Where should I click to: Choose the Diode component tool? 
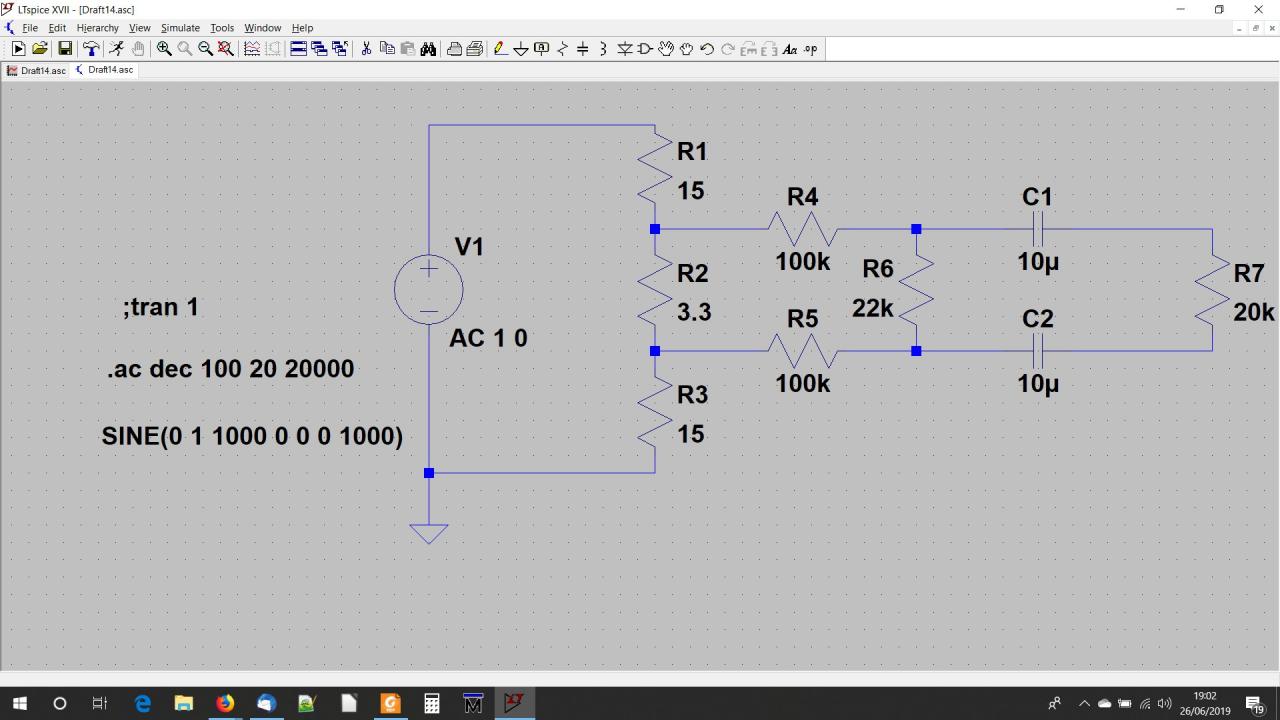point(625,48)
